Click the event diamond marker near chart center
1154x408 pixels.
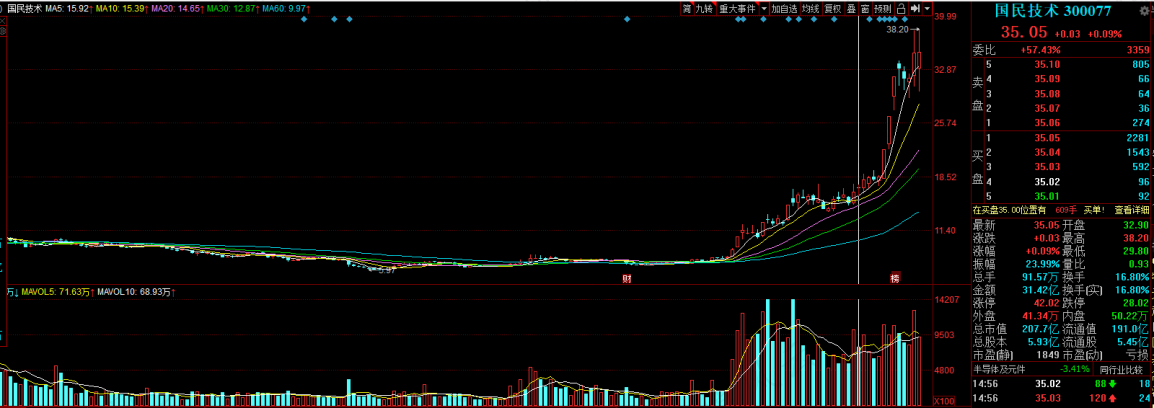pyautogui.click(x=627, y=20)
